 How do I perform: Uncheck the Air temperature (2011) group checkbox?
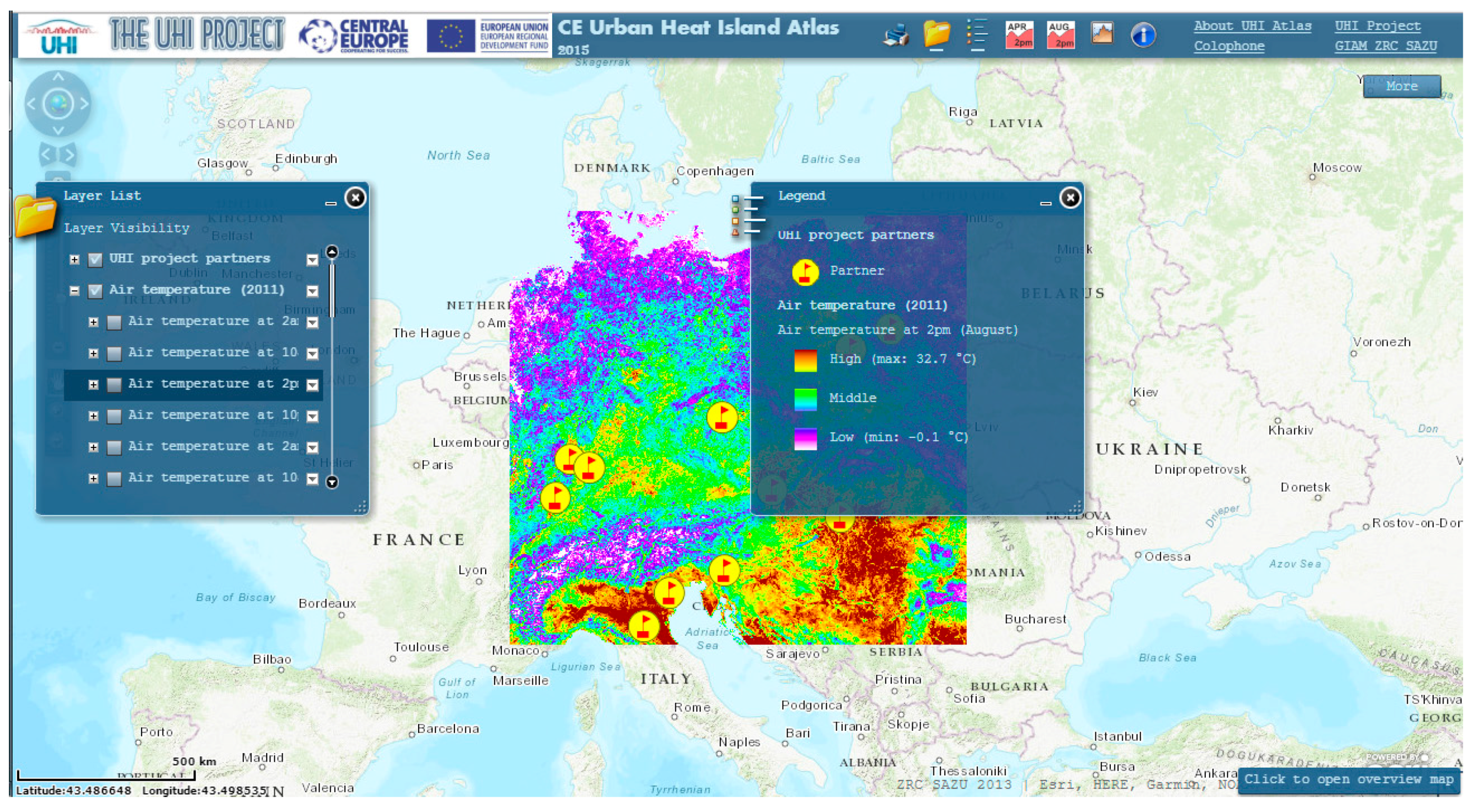[x=95, y=290]
